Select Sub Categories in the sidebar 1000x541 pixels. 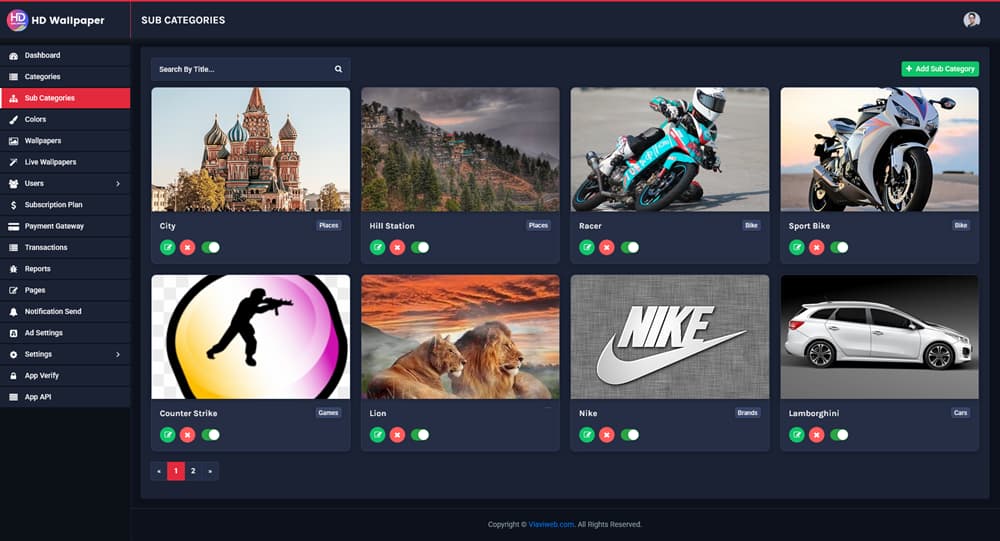coord(65,98)
